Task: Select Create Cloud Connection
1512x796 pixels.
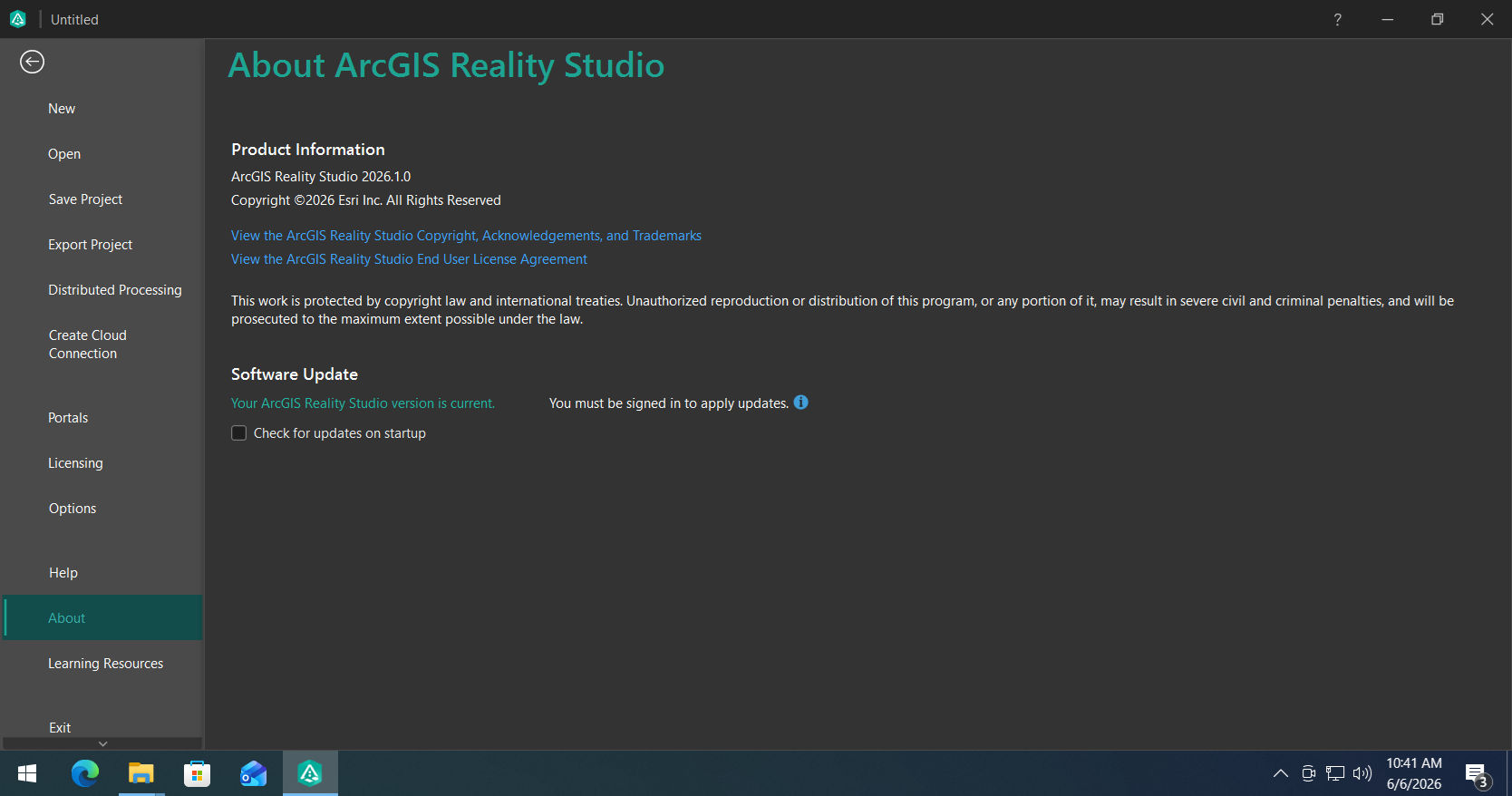Action: [x=88, y=345]
